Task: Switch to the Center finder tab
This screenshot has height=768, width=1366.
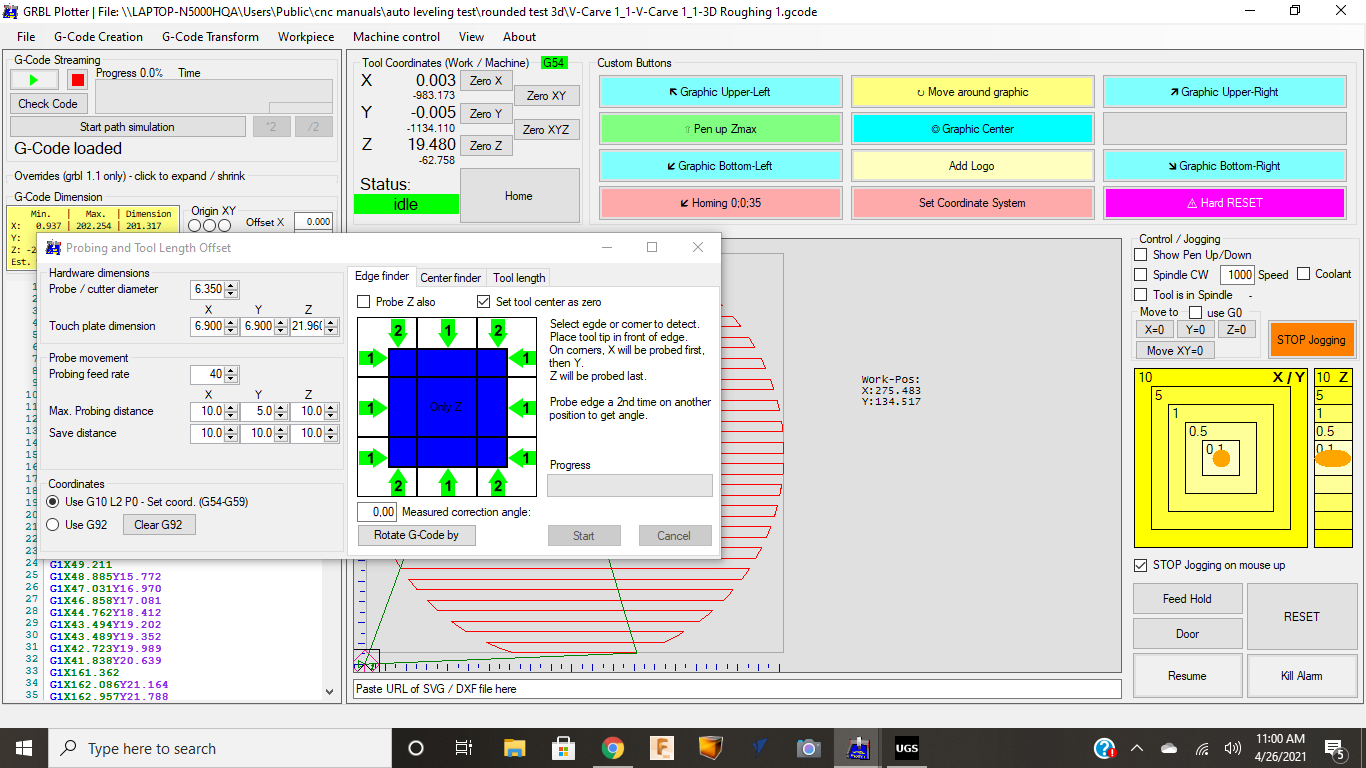Action: 450,278
